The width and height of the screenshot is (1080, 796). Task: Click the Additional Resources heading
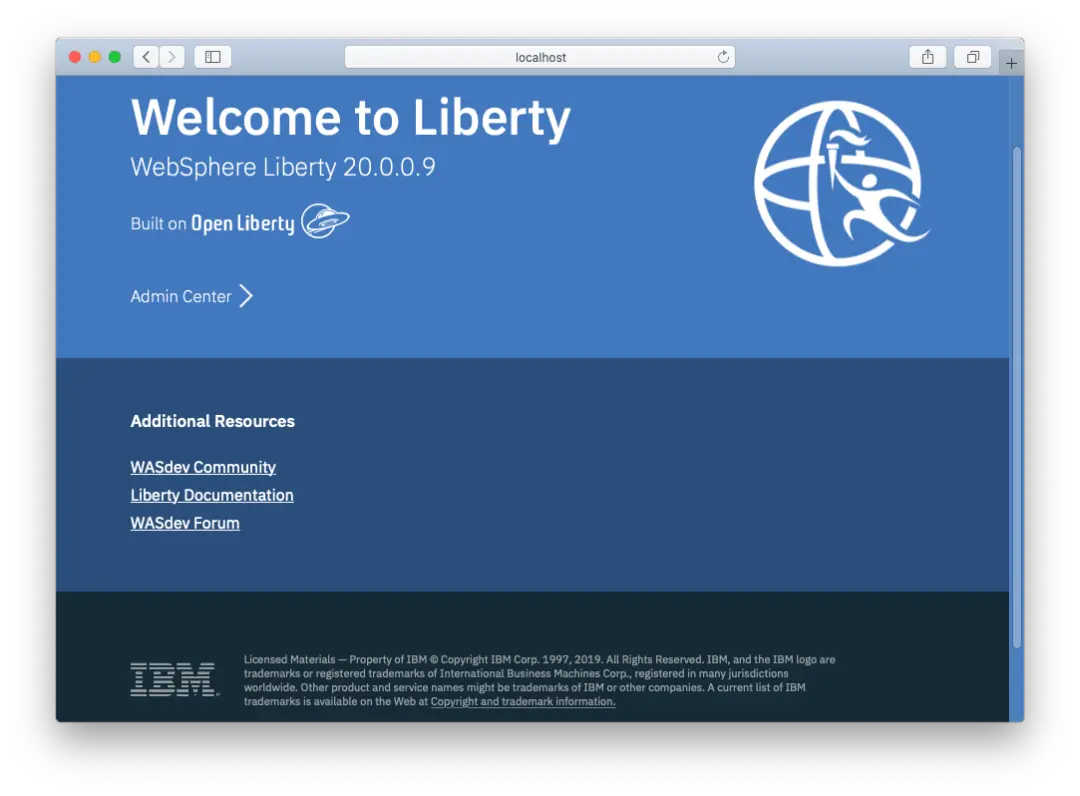point(213,421)
